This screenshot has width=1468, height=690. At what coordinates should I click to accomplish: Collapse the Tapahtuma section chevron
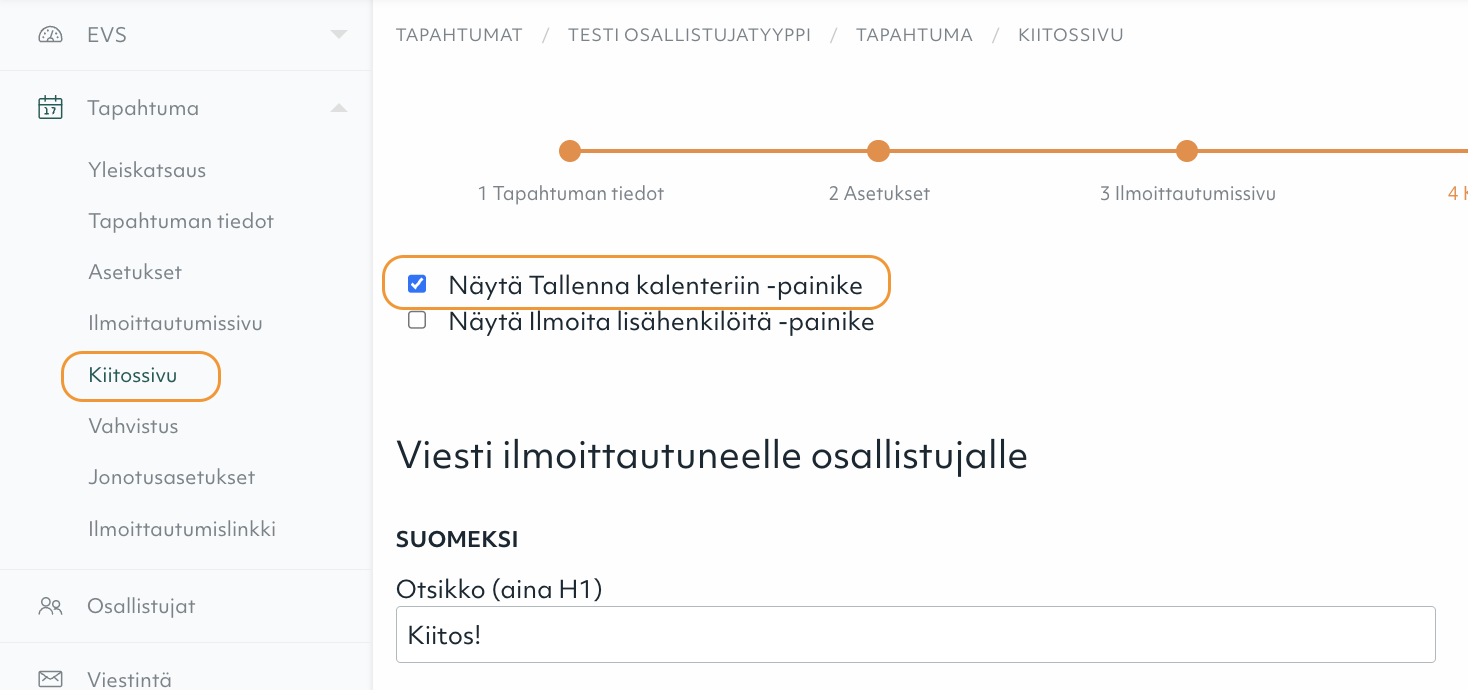pos(339,107)
